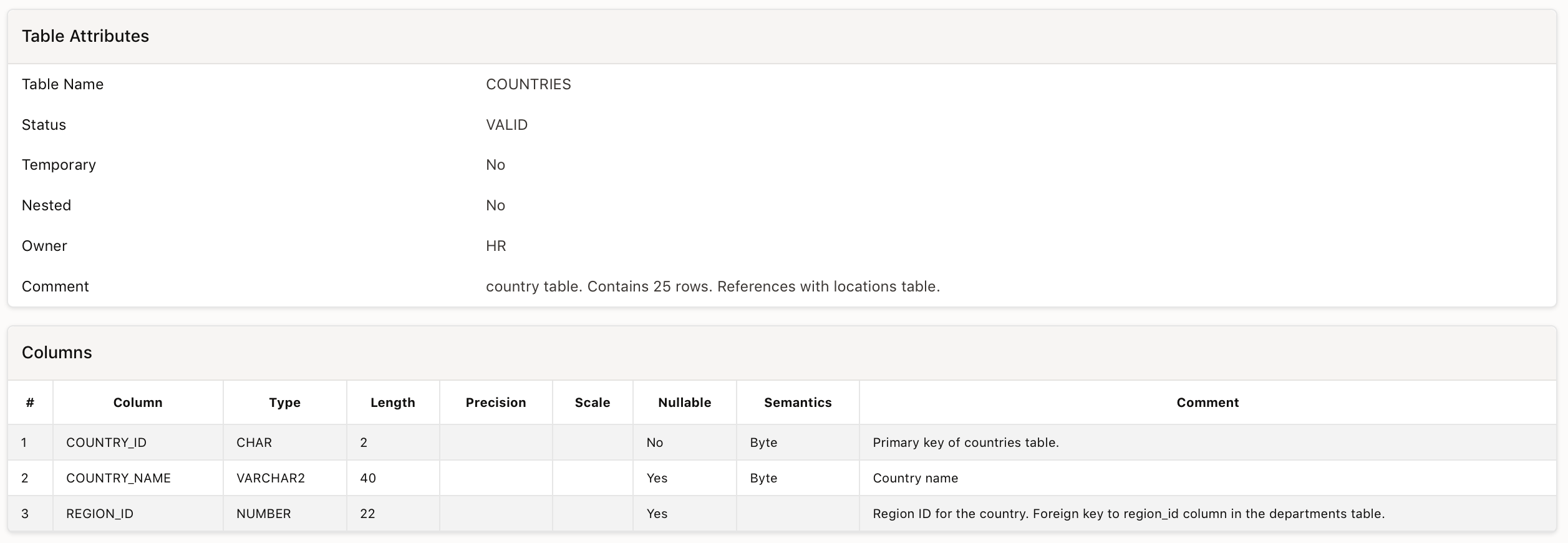The height and width of the screenshot is (543, 1568).
Task: Click the VARCHAR2 type cell
Action: (284, 478)
